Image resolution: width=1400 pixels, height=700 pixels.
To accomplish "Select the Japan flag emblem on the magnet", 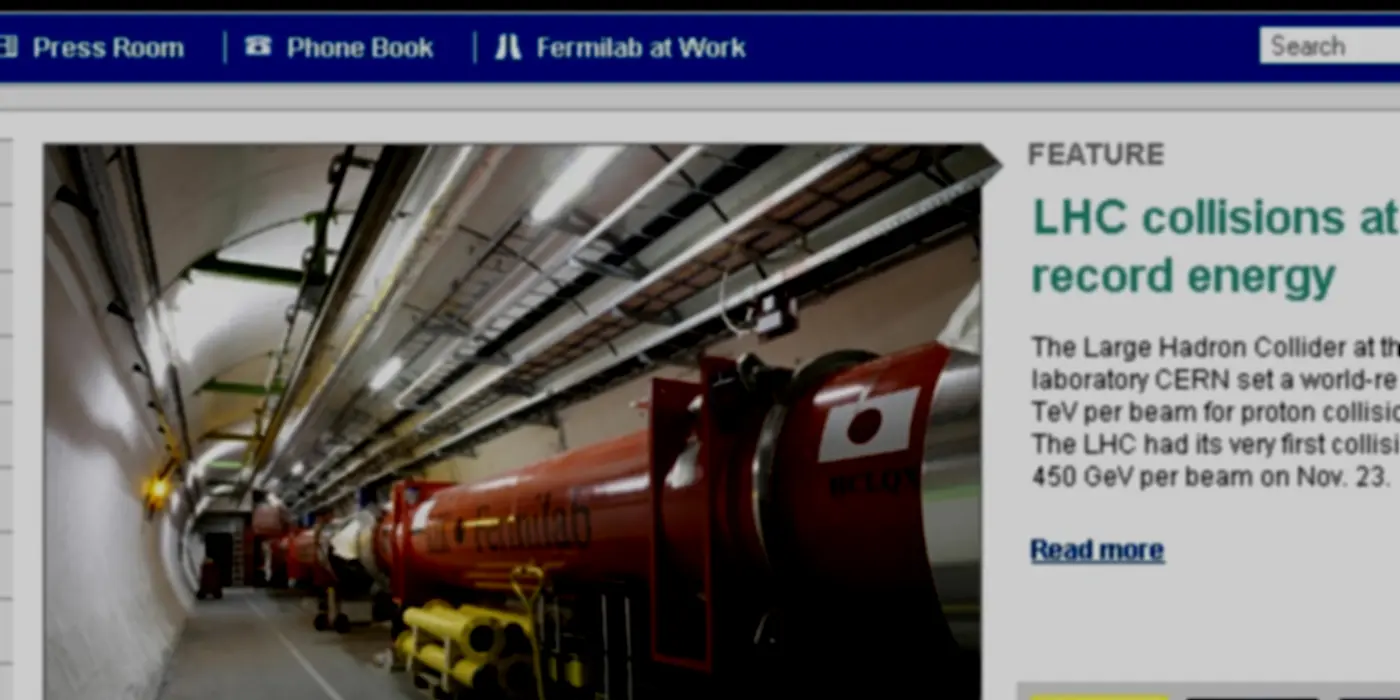I will (868, 424).
